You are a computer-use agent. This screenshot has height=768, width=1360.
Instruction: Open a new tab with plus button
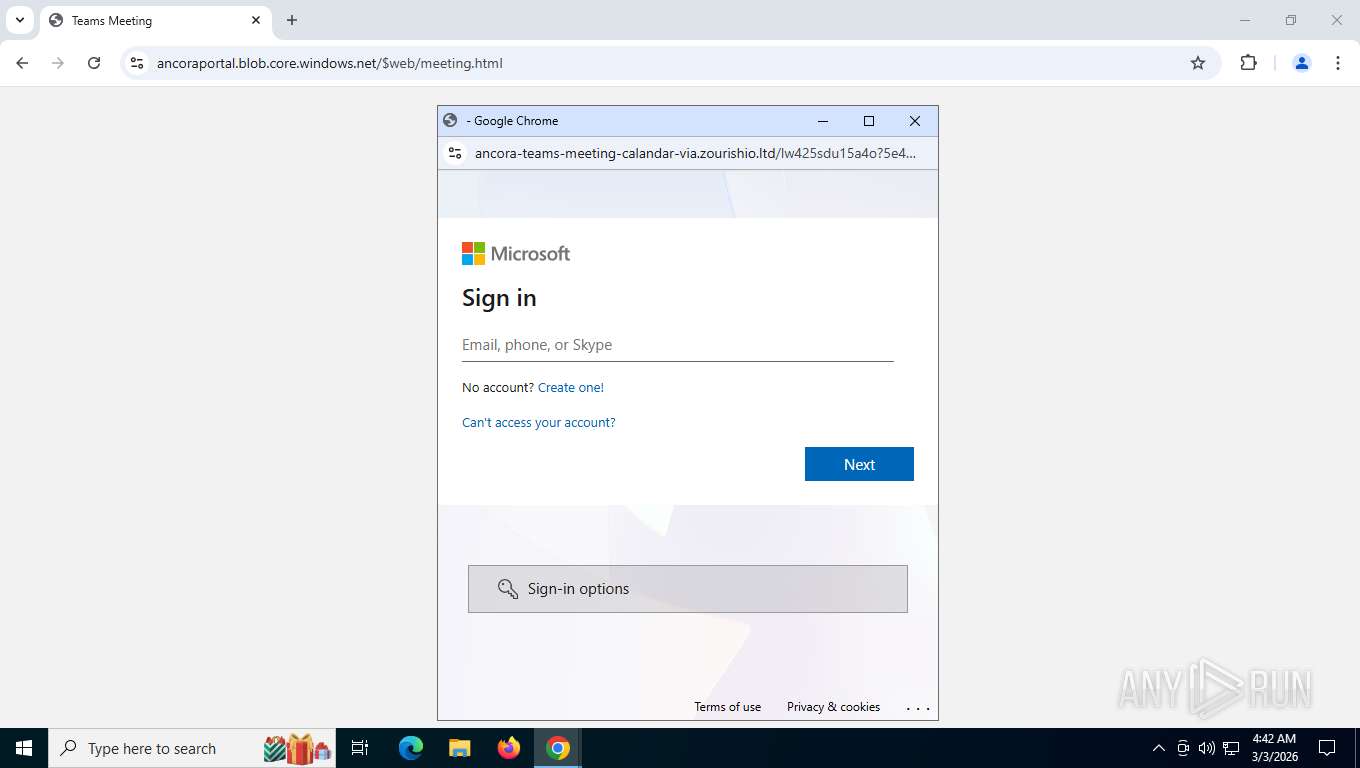[292, 20]
